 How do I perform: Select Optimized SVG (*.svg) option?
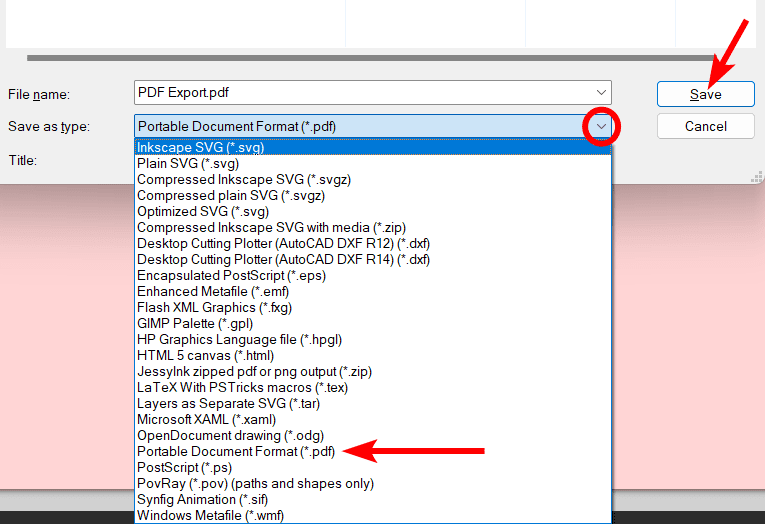tap(203, 212)
